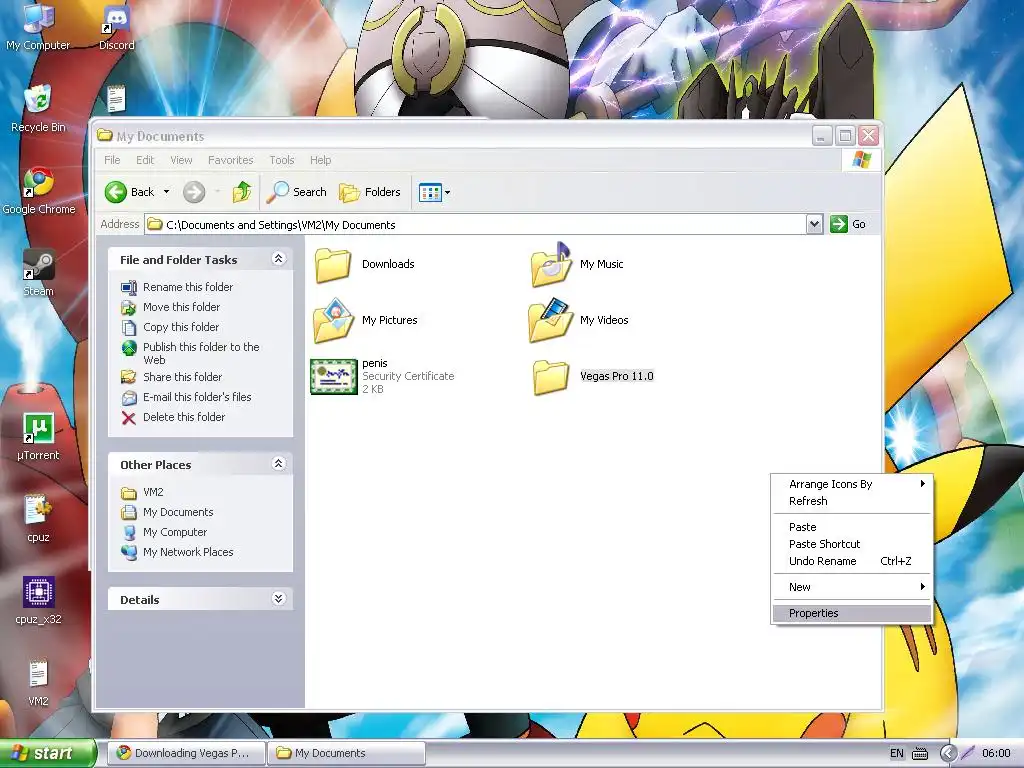Select the Downloads folder icon
Screen dimensions: 1024x768
[333, 264]
